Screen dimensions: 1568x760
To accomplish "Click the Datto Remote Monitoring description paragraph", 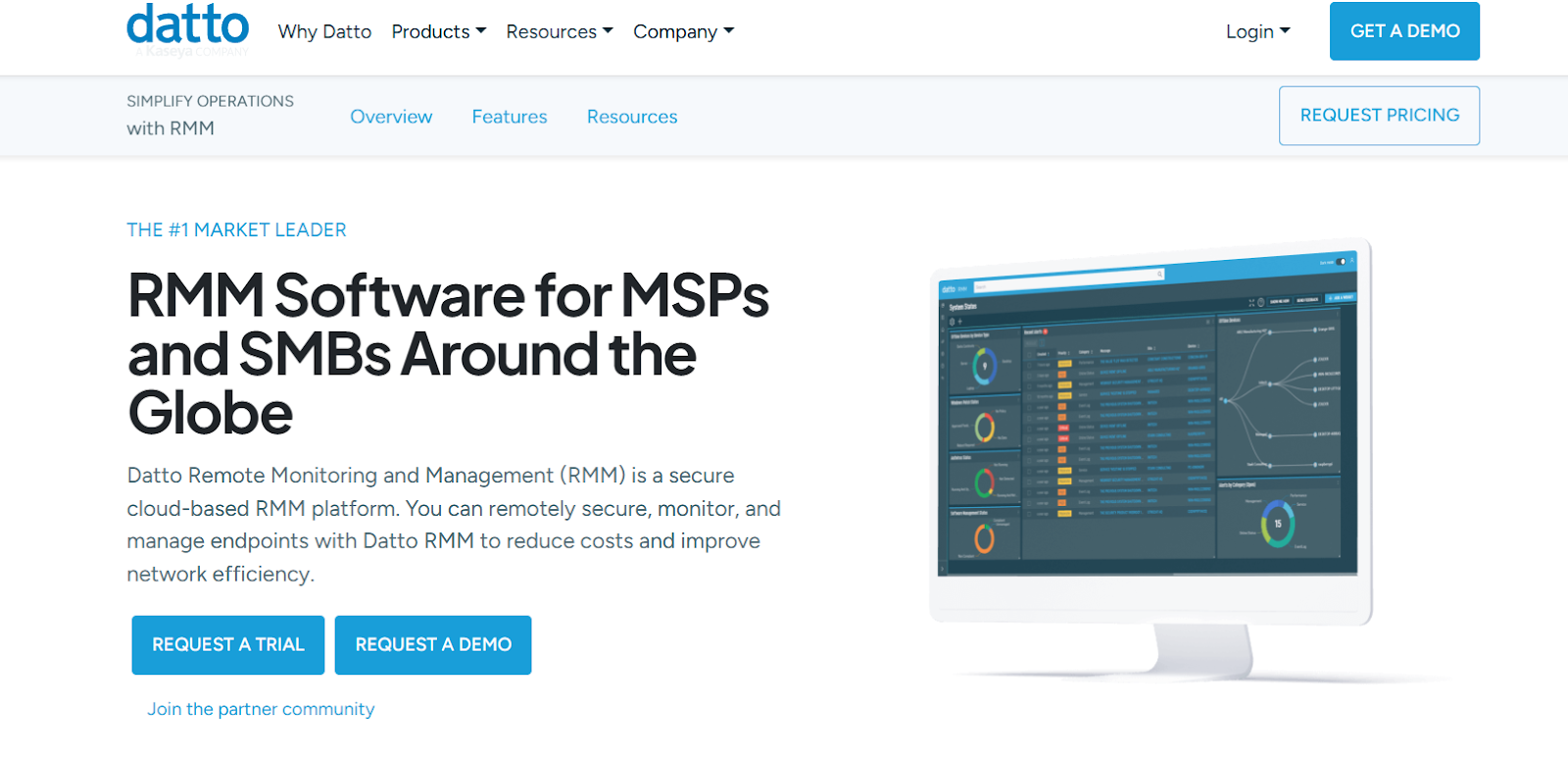I will pyautogui.click(x=454, y=525).
